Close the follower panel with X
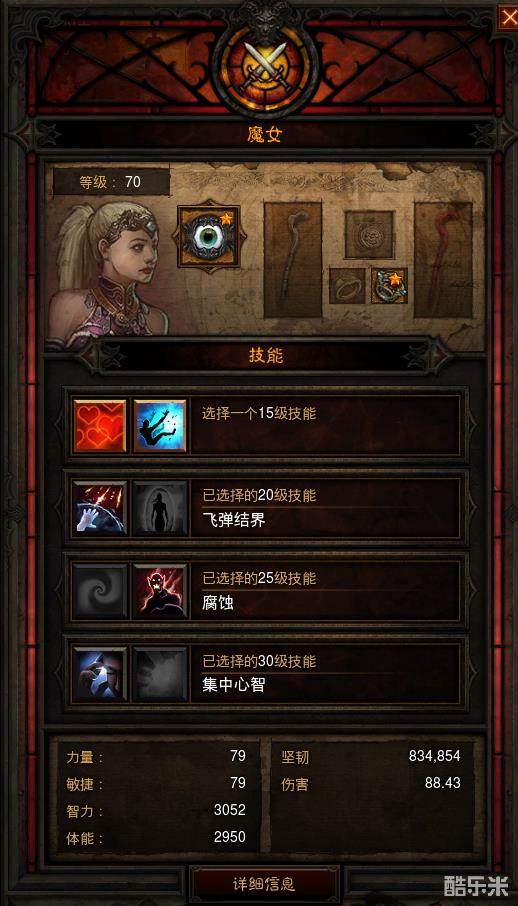The width and height of the screenshot is (518, 906). (x=506, y=18)
